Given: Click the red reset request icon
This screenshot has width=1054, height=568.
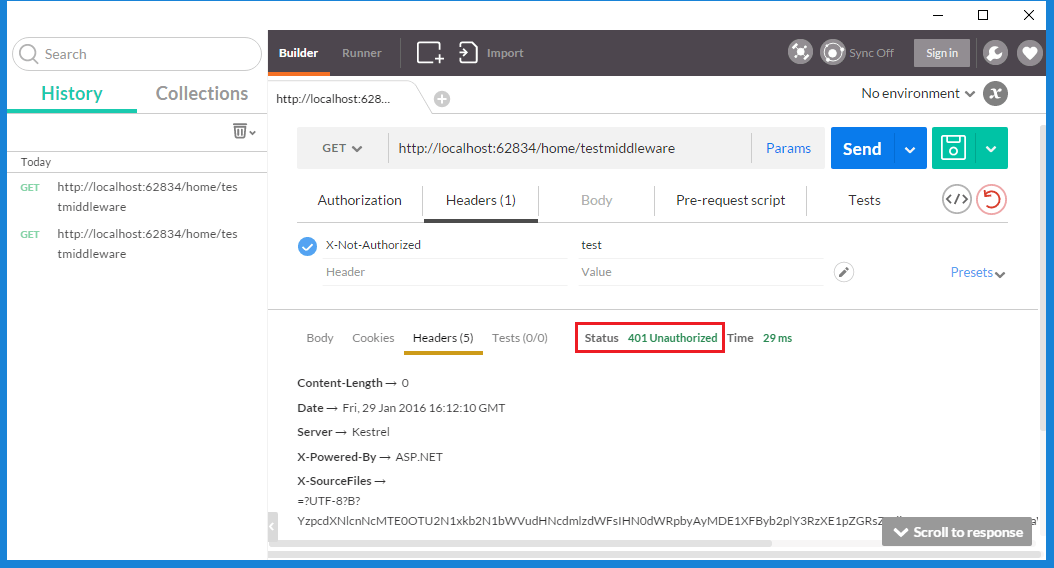Looking at the screenshot, I should (991, 200).
